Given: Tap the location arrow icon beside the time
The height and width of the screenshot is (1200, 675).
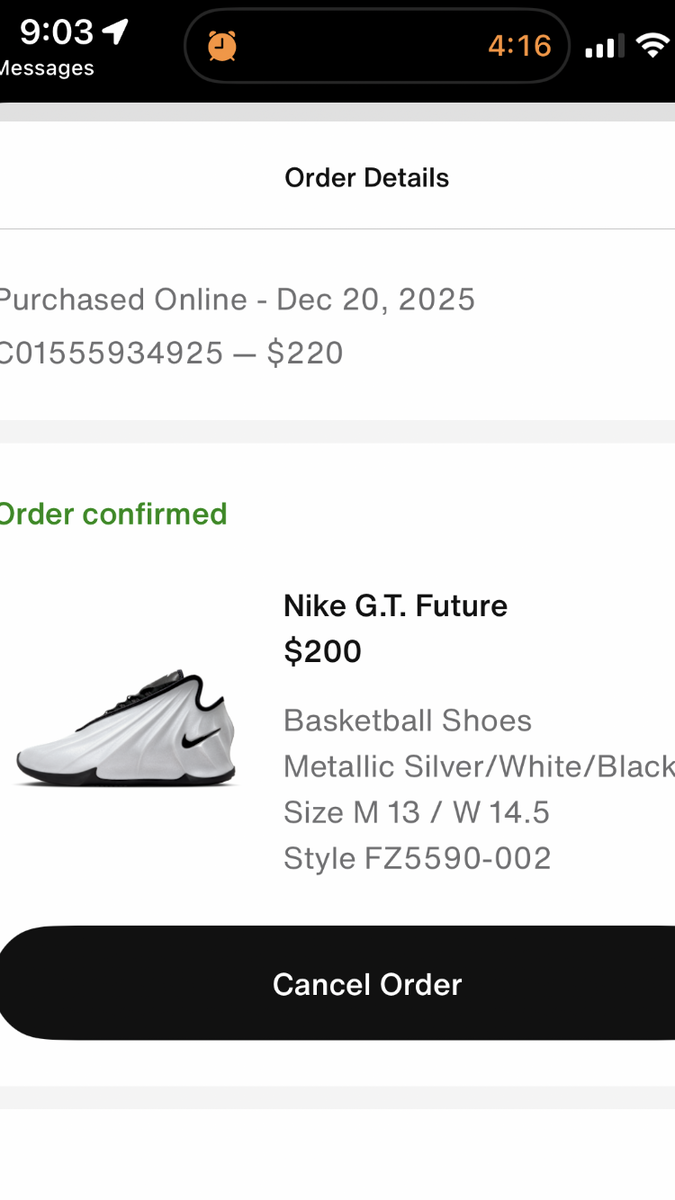Looking at the screenshot, I should [116, 33].
